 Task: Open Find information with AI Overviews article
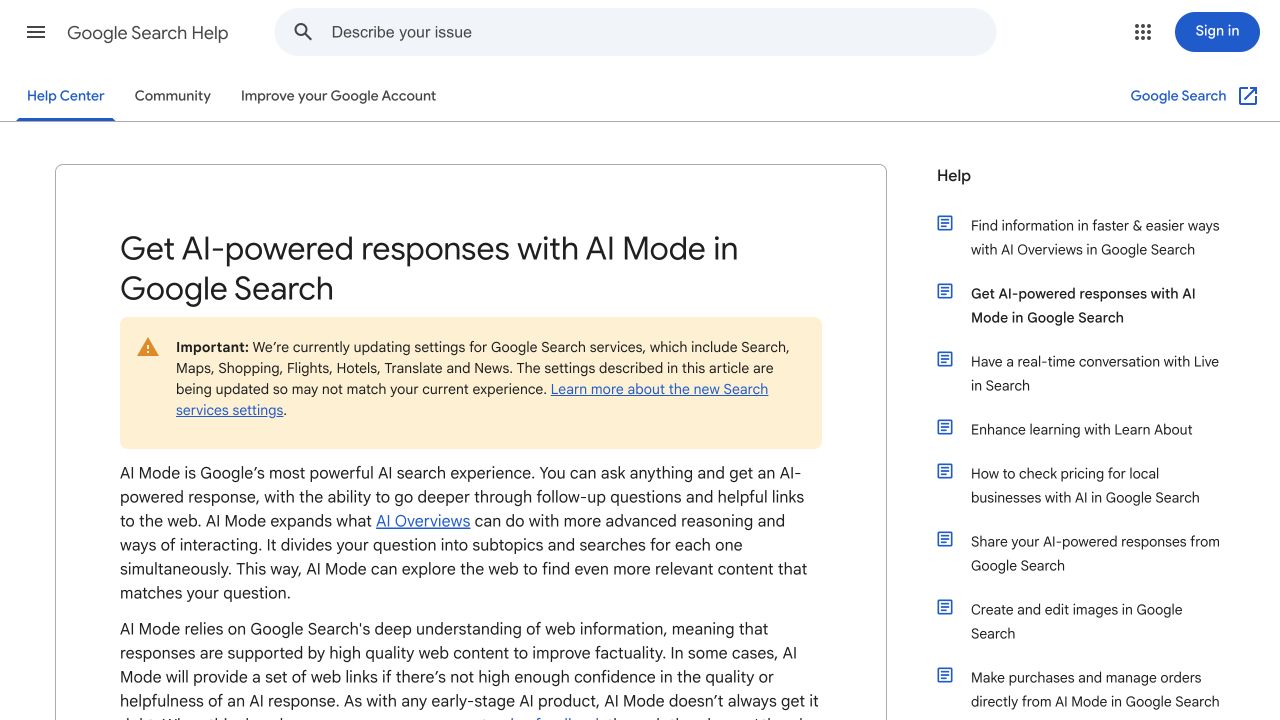[1095, 238]
